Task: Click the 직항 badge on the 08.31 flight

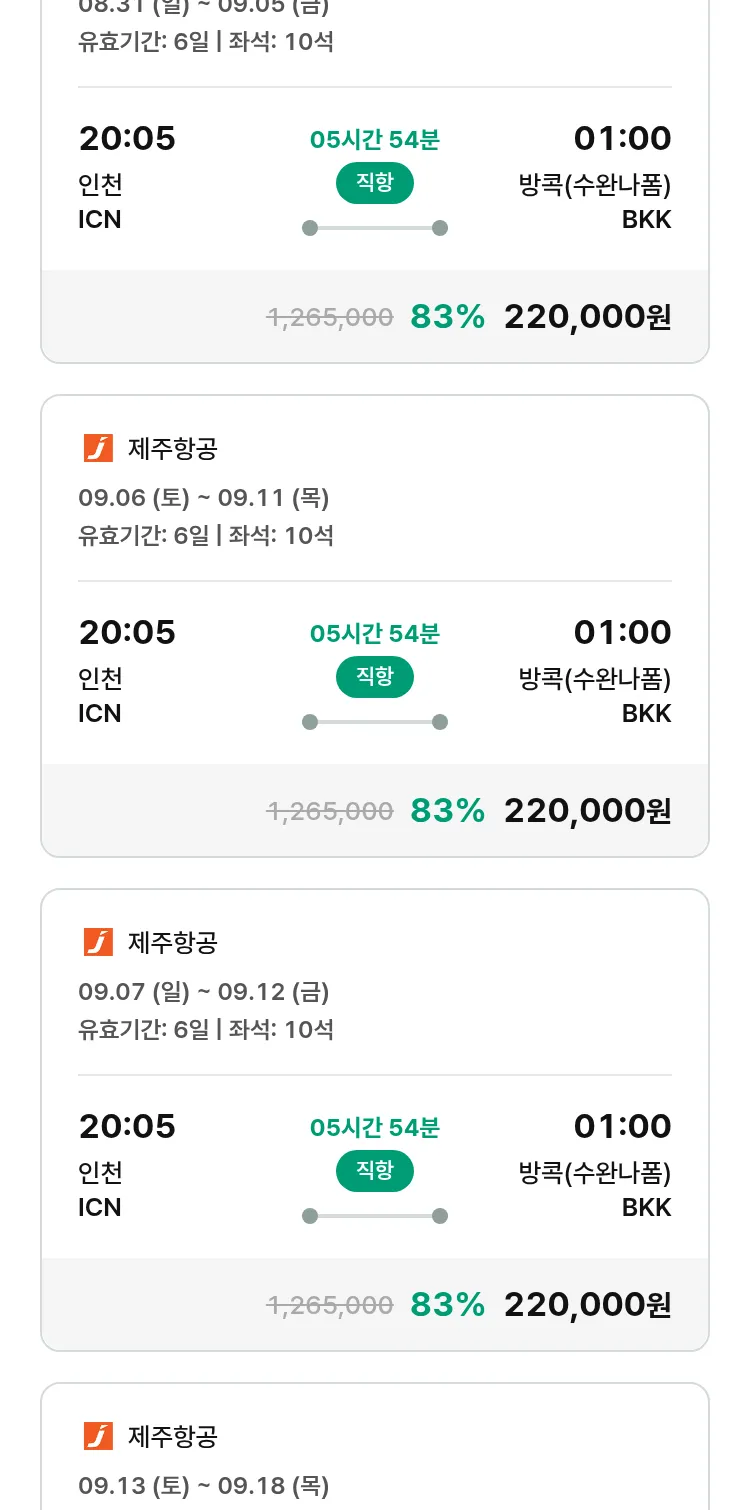Action: click(x=374, y=183)
